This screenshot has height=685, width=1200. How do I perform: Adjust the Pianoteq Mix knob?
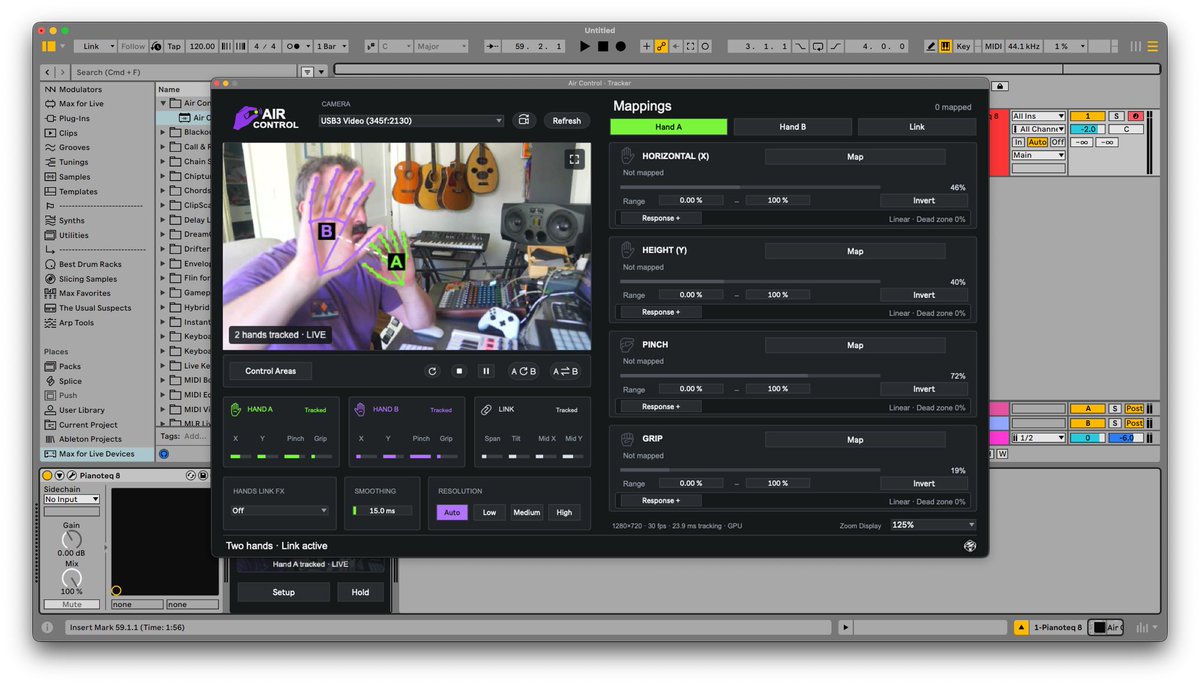click(71, 578)
